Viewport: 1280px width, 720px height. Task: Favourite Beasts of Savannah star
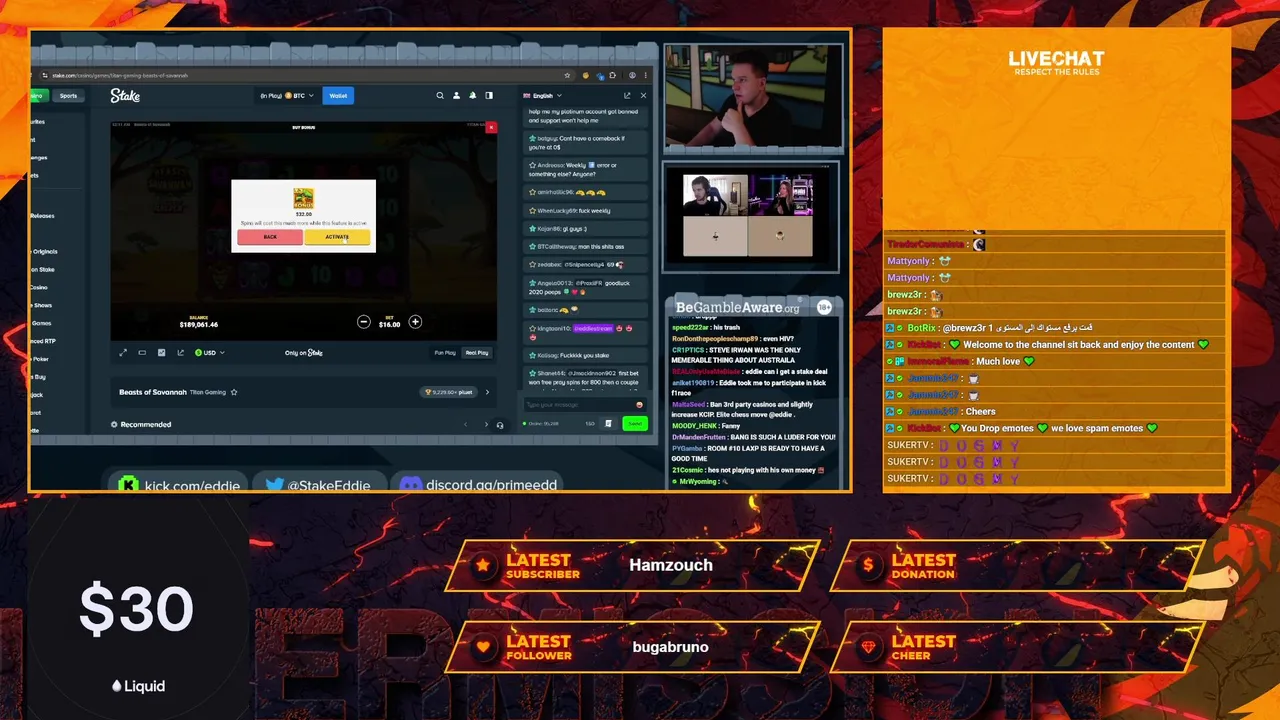(234, 392)
